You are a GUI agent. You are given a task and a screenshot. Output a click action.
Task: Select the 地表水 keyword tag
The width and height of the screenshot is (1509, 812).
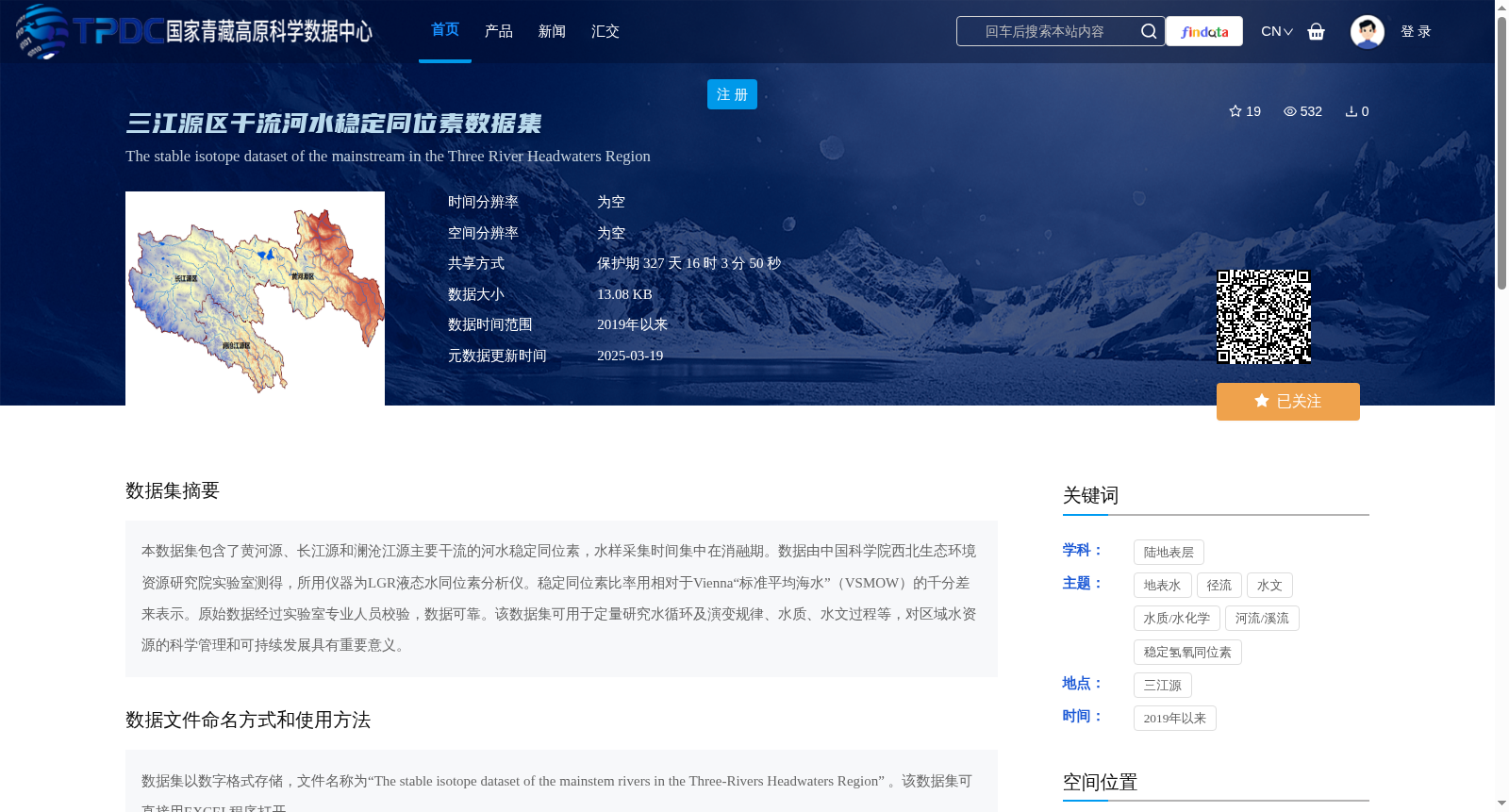tap(1163, 586)
